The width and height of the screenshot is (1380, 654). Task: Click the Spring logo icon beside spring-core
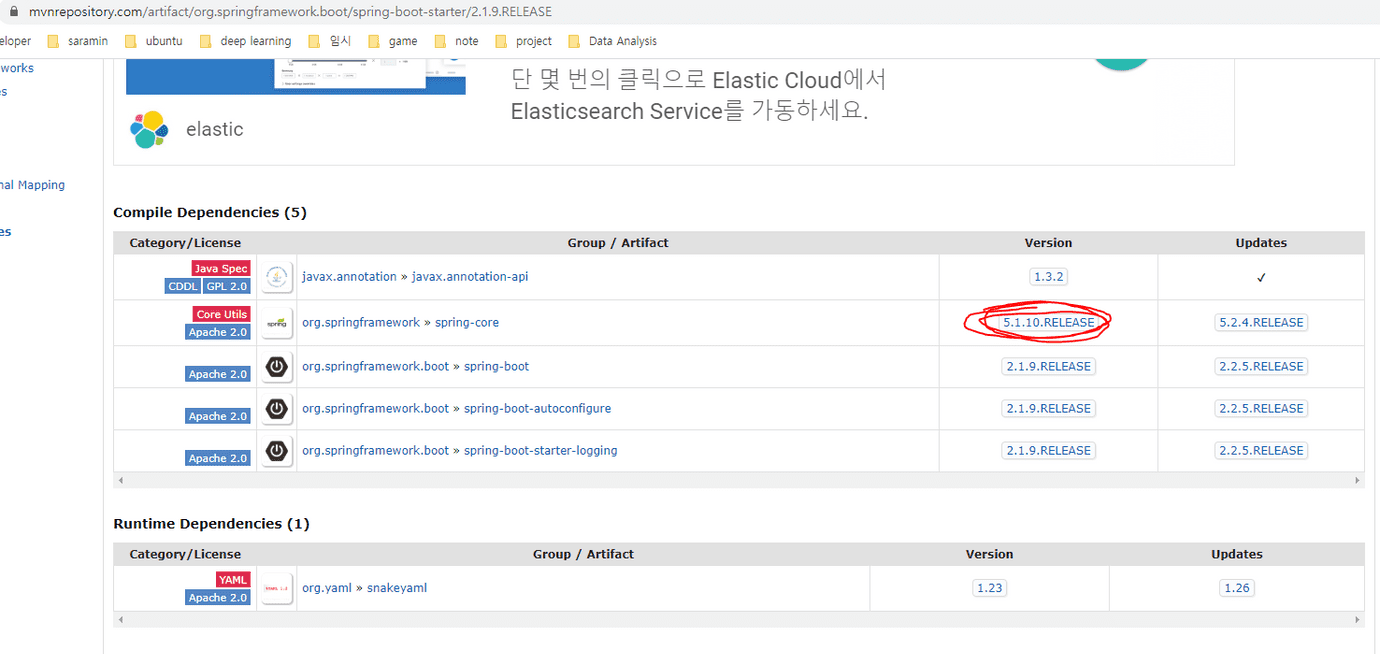pyautogui.click(x=276, y=322)
